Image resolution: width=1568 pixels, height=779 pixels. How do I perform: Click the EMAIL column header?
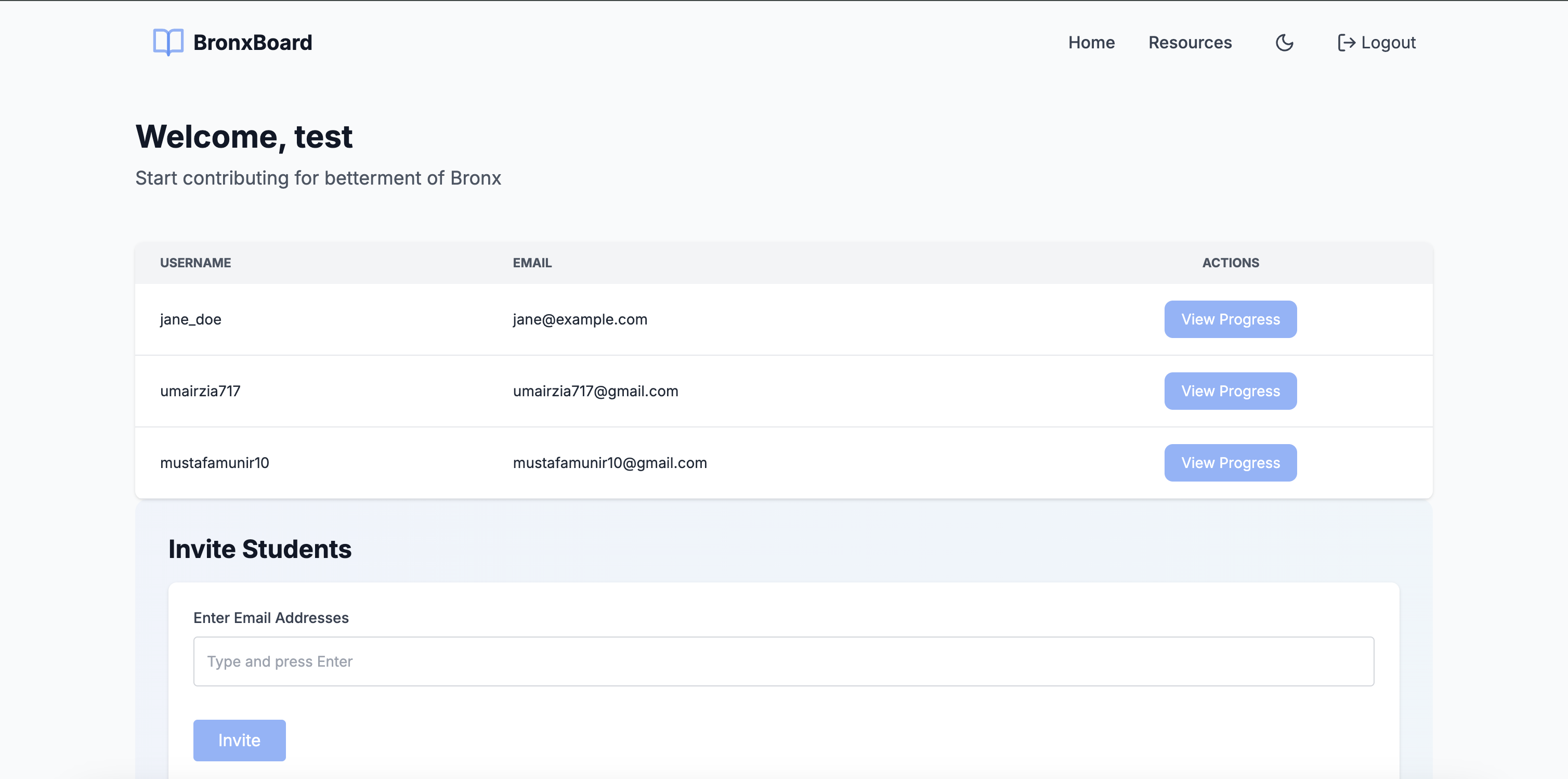click(x=532, y=263)
